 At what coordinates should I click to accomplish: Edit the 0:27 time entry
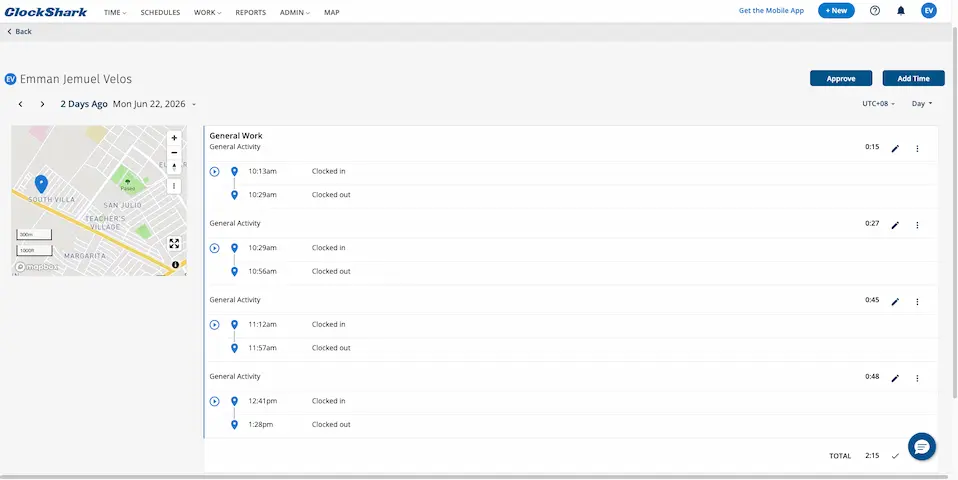[x=895, y=225]
